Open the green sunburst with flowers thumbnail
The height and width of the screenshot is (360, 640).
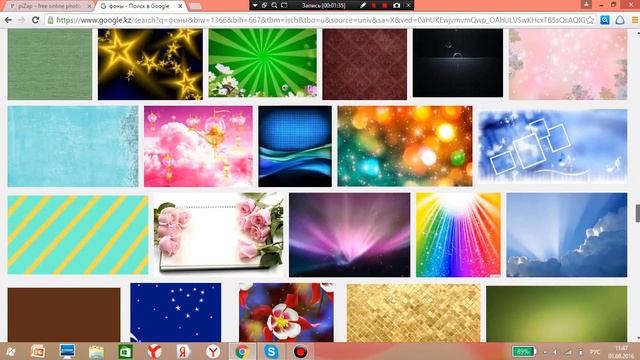(262, 63)
